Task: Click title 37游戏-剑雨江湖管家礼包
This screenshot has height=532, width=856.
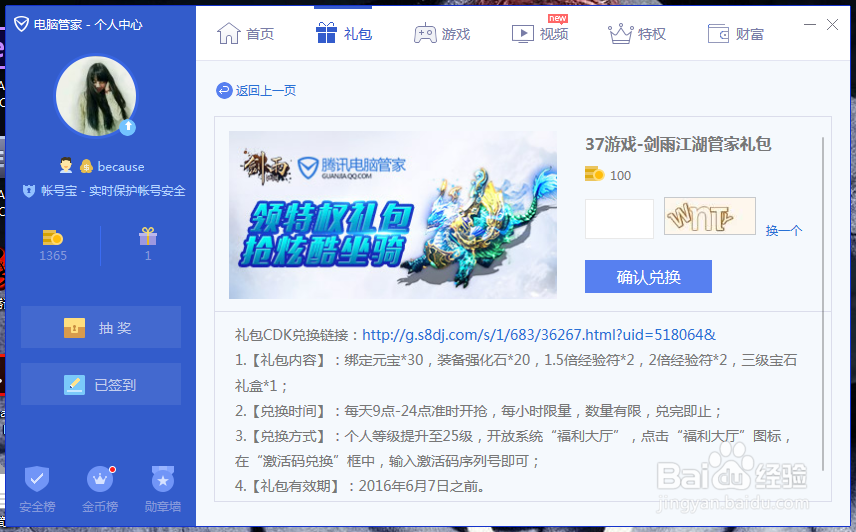Action: [678, 144]
